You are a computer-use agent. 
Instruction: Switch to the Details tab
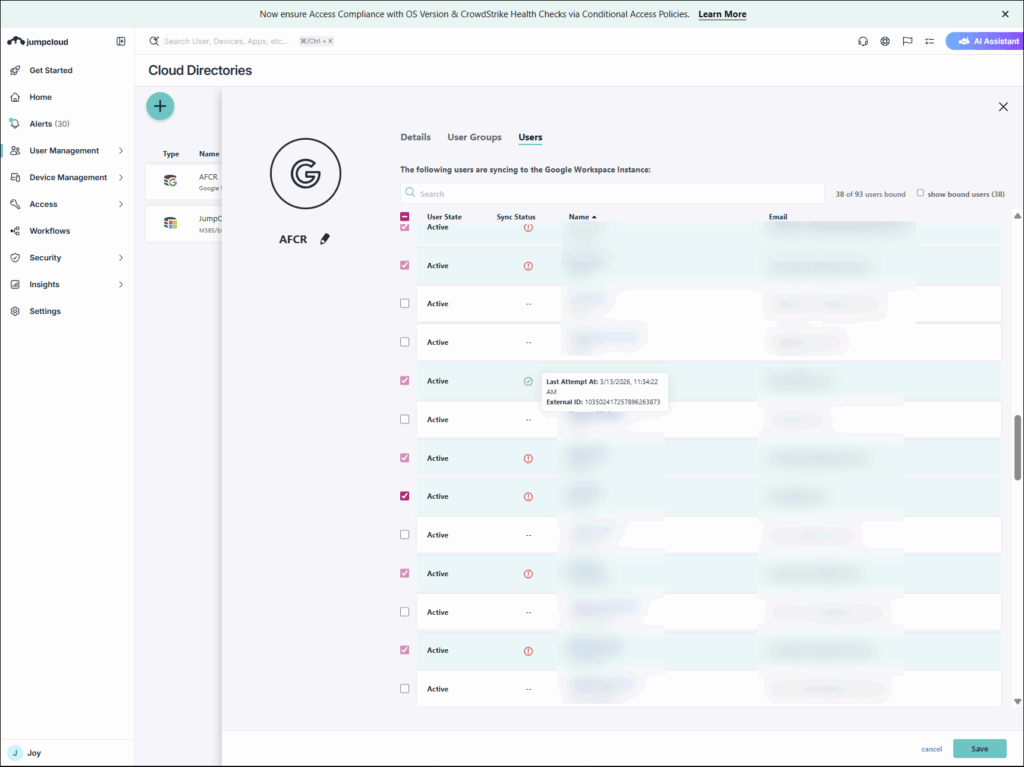pyautogui.click(x=415, y=137)
